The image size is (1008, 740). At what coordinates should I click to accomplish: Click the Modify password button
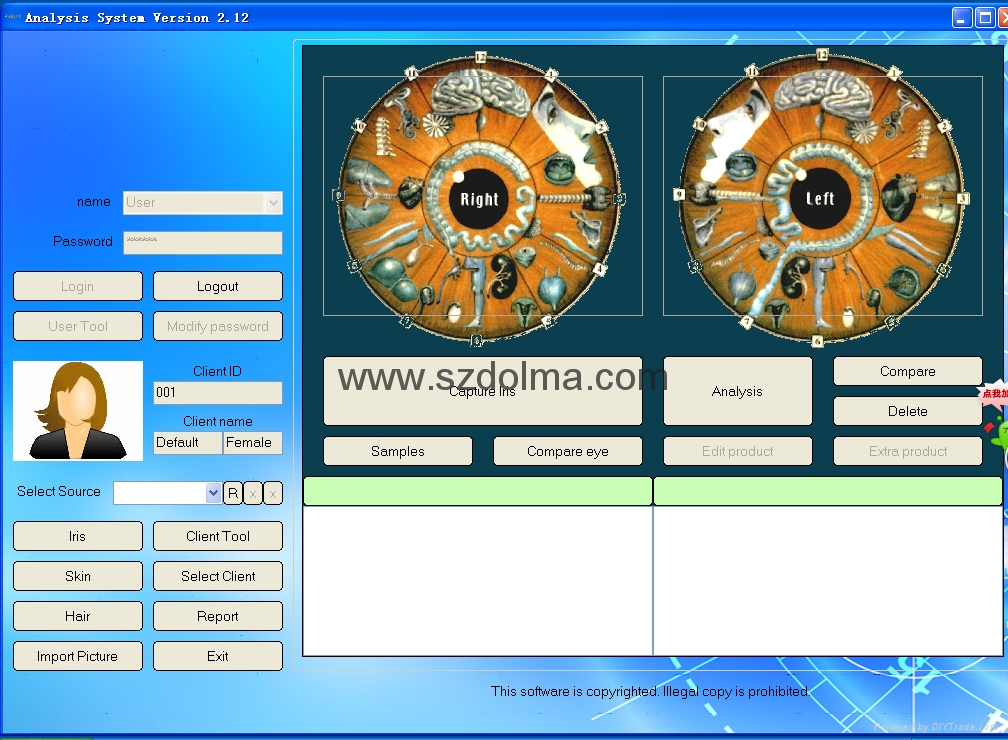point(217,326)
